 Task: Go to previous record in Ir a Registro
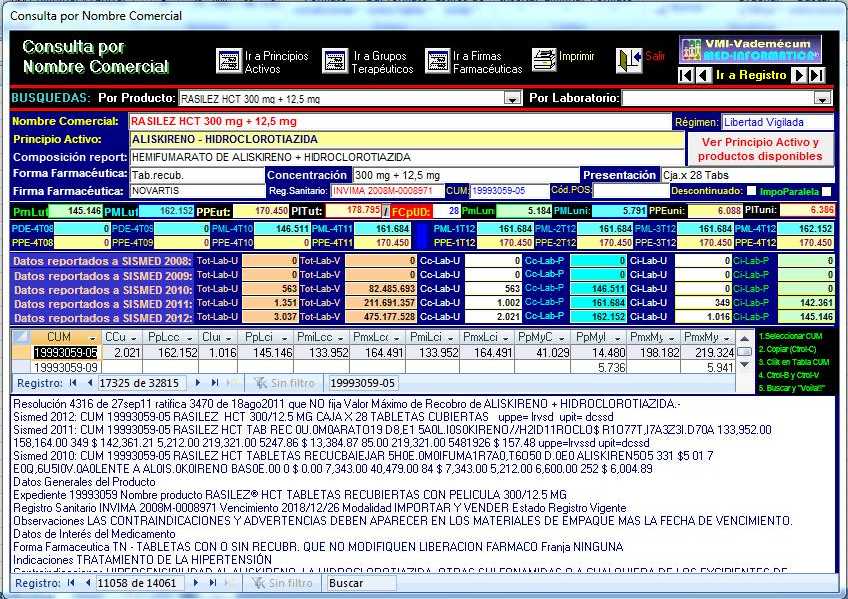[703, 75]
